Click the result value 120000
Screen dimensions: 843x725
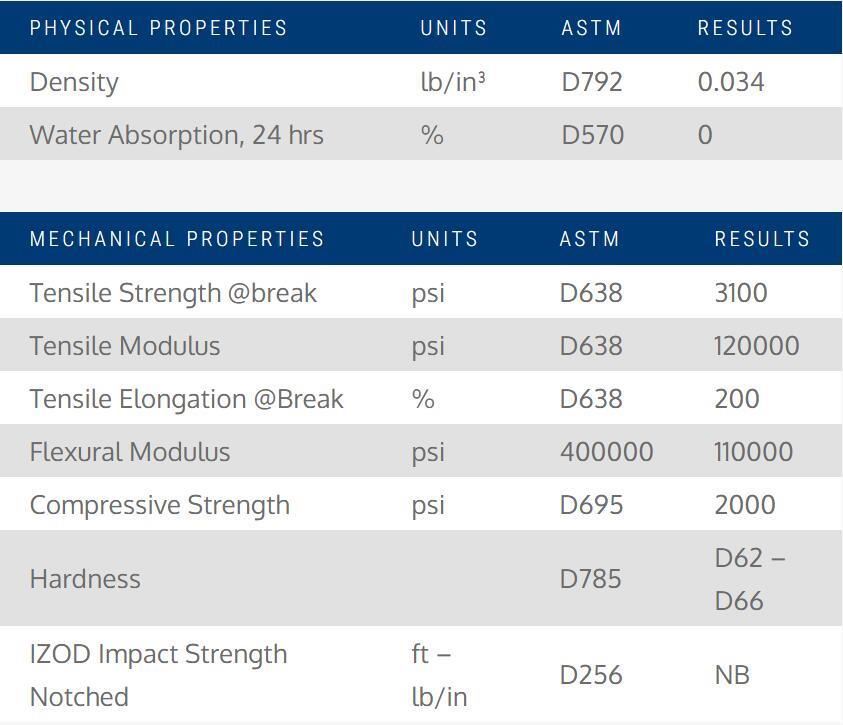click(x=756, y=346)
